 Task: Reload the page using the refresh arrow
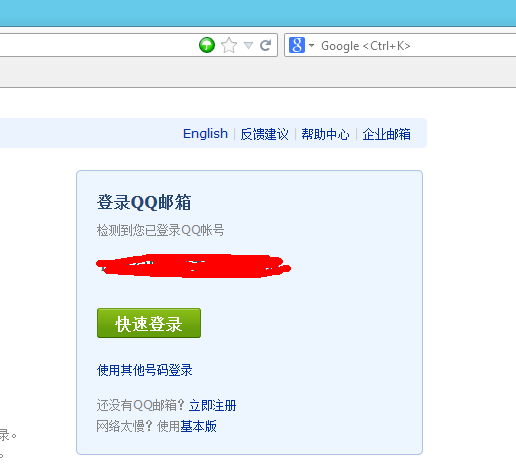(265, 45)
